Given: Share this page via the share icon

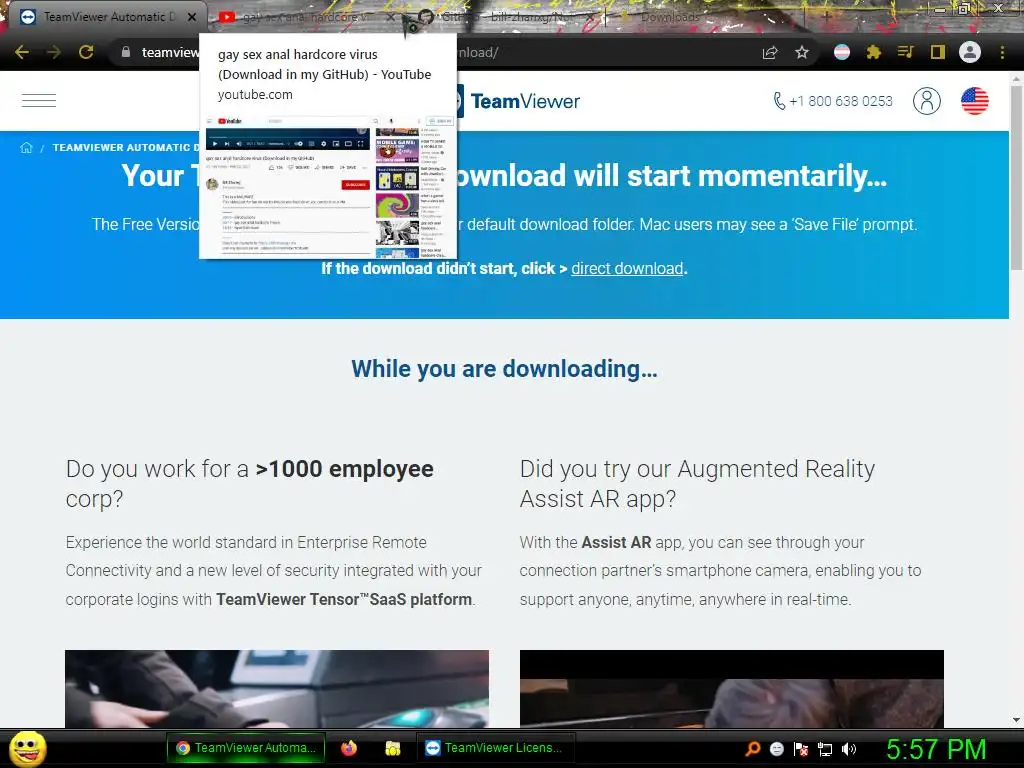Looking at the screenshot, I should tap(770, 52).
